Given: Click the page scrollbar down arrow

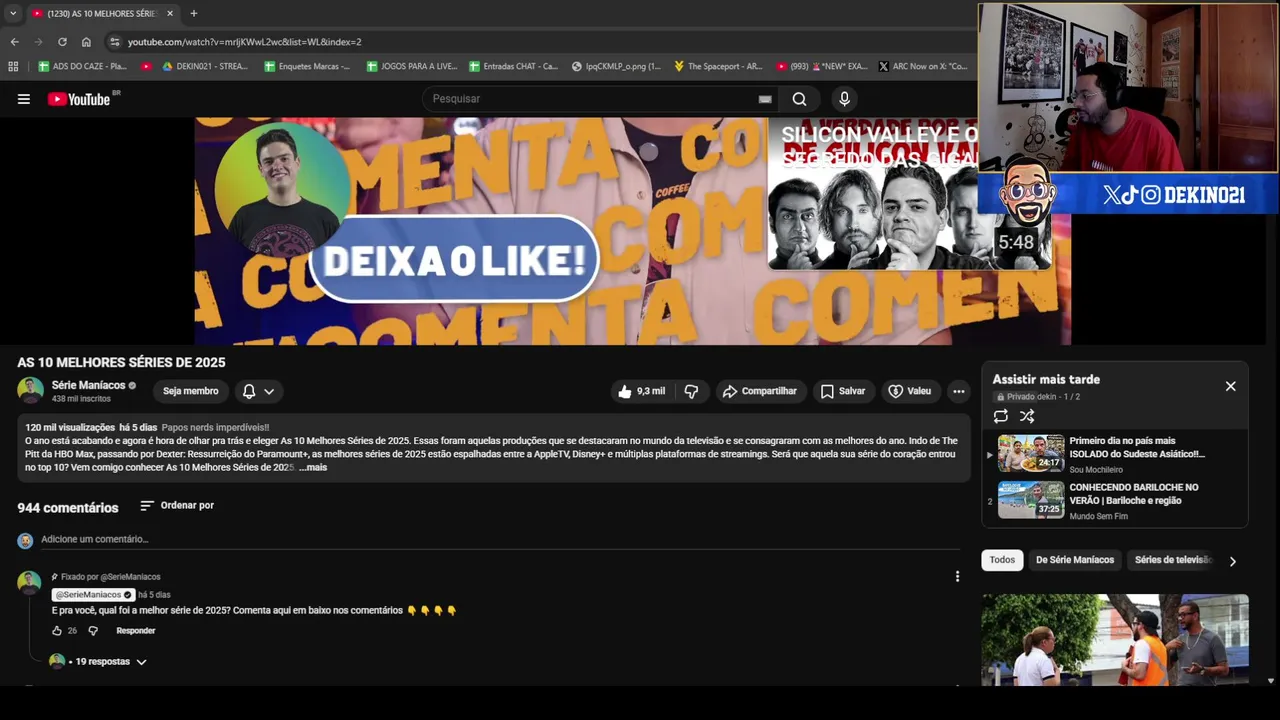Looking at the screenshot, I should tap(1271, 681).
